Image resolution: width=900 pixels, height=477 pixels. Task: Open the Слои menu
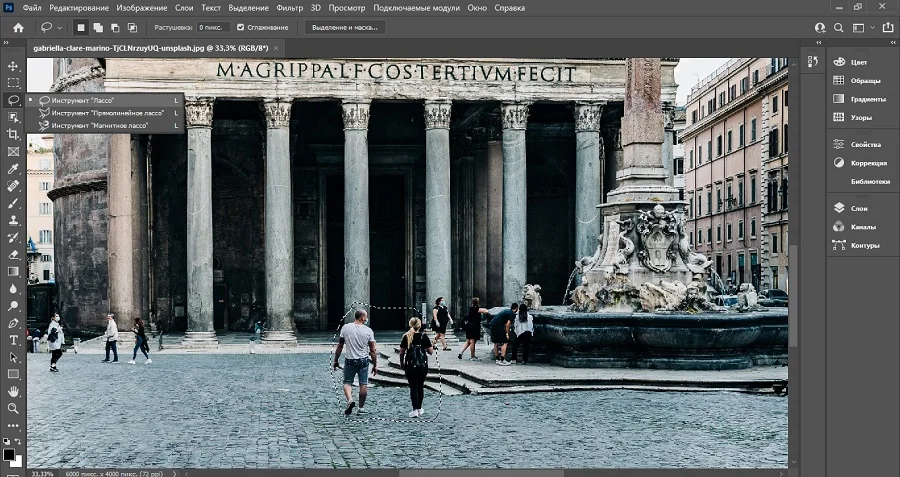184,8
